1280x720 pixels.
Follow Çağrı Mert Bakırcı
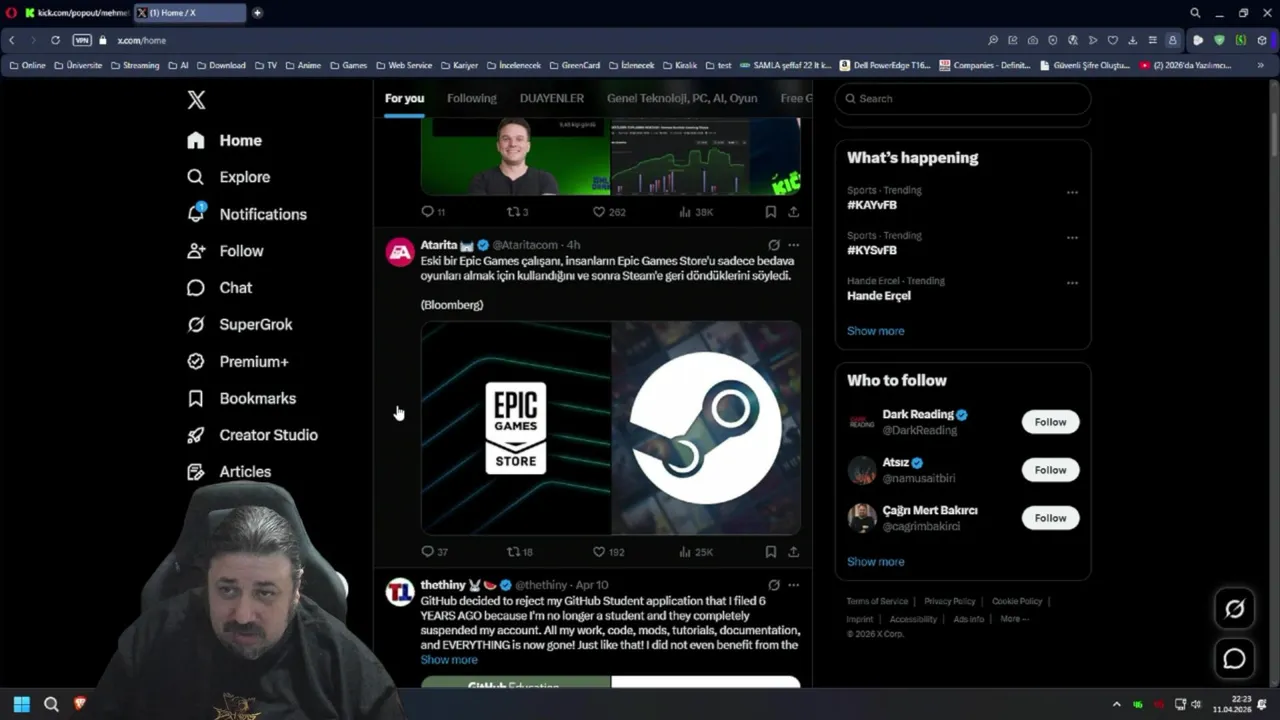coord(1050,518)
